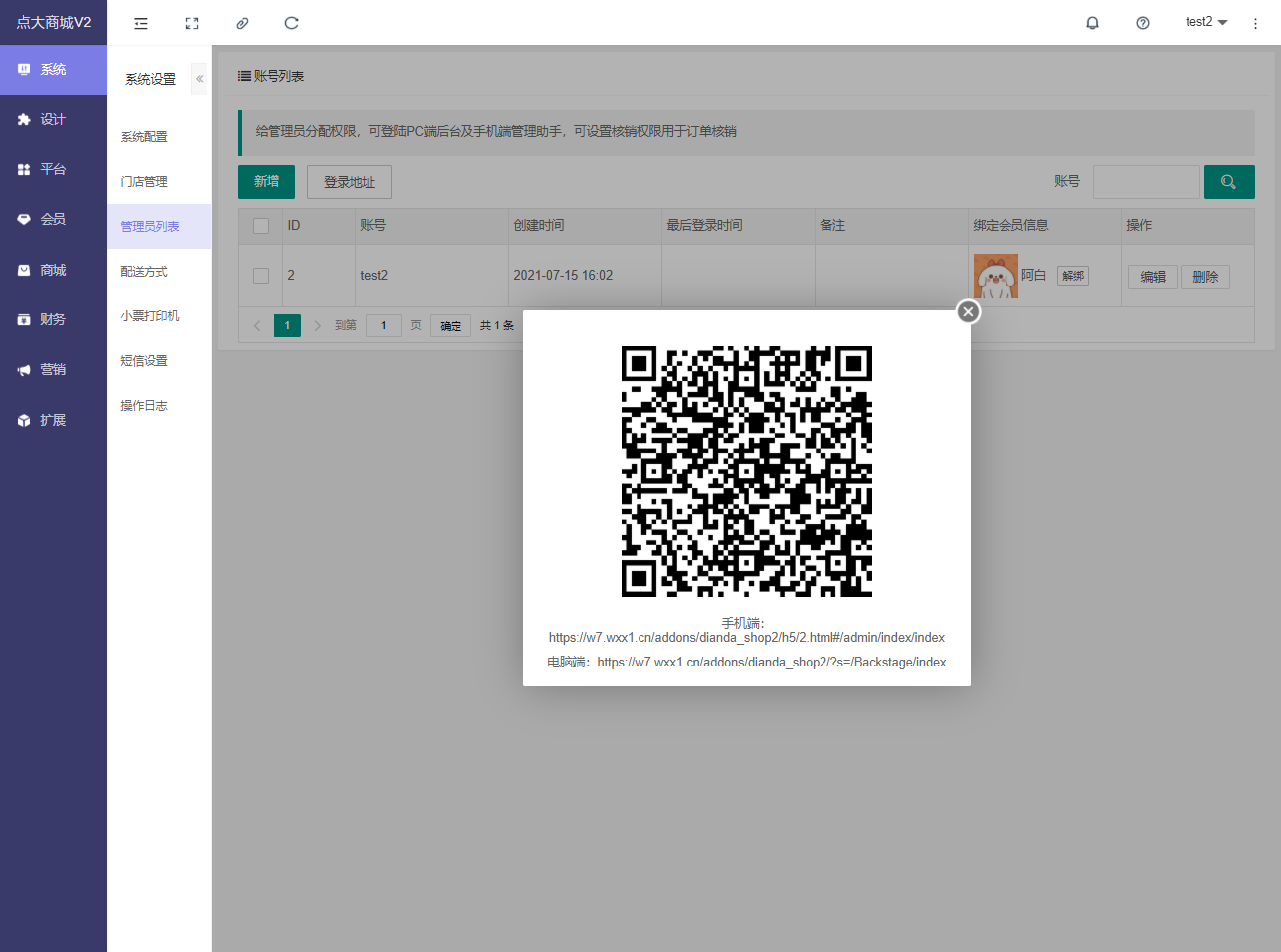Screen dimensions: 1281x952
Task: Click 编辑 for the test2 account
Action: 1153,277
